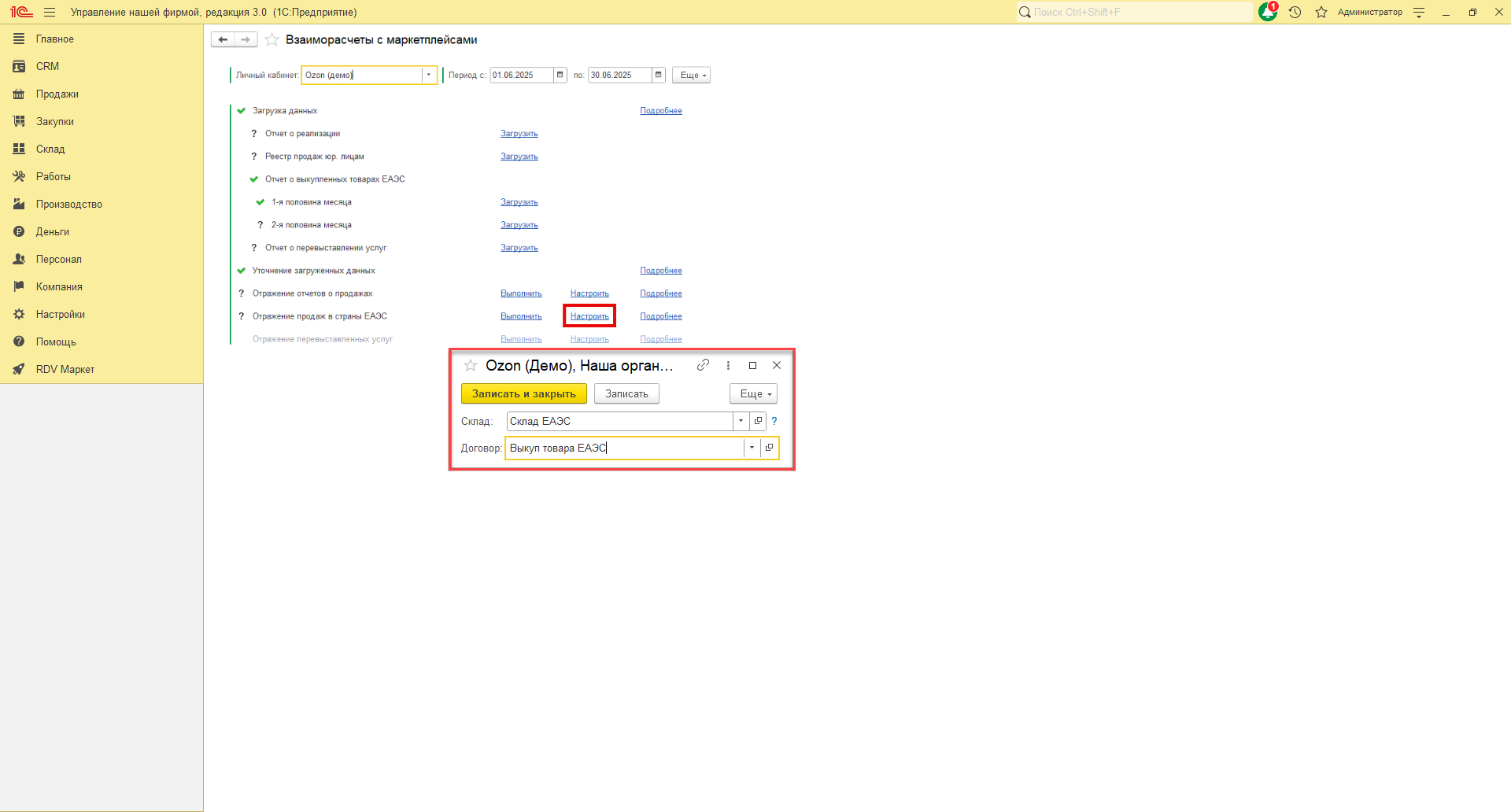Click the copy link icon in dialog
The height and width of the screenshot is (812, 1511).
tap(703, 365)
